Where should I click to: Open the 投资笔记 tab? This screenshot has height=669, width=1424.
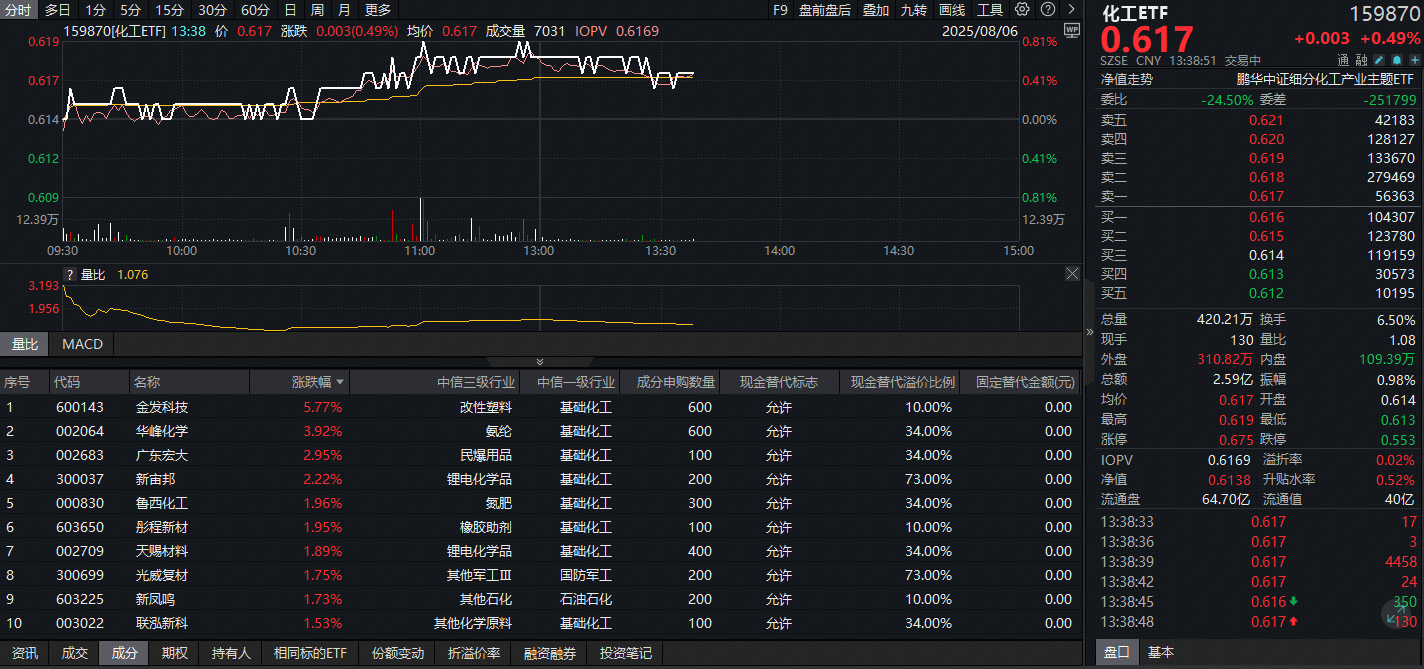[x=625, y=653]
